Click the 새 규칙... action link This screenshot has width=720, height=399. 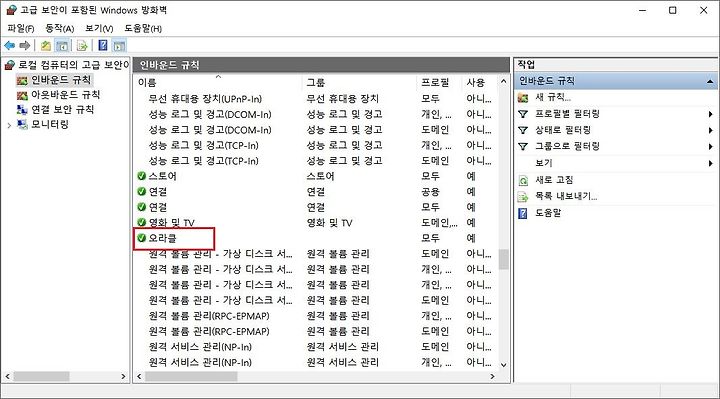pyautogui.click(x=552, y=97)
